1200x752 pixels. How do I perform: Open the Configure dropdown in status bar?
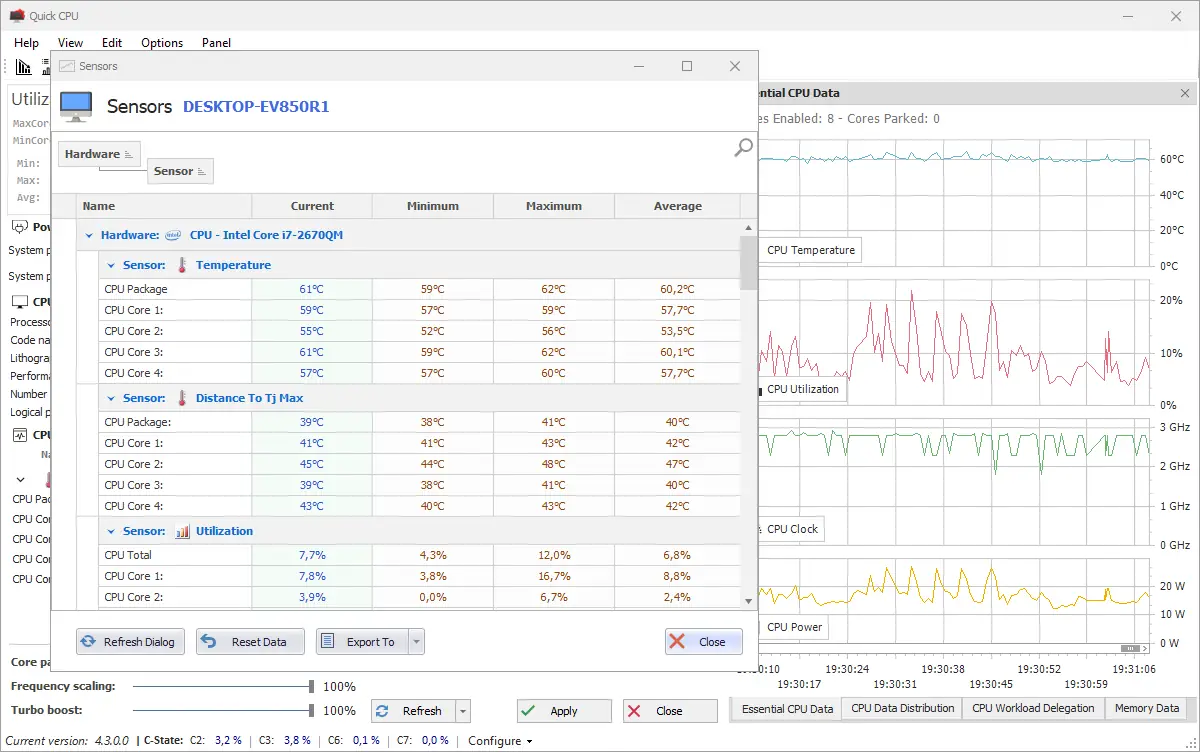(x=501, y=741)
